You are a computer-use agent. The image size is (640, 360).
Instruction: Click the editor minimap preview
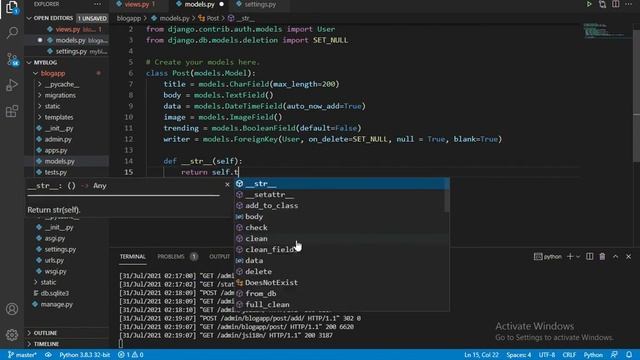tap(606, 31)
